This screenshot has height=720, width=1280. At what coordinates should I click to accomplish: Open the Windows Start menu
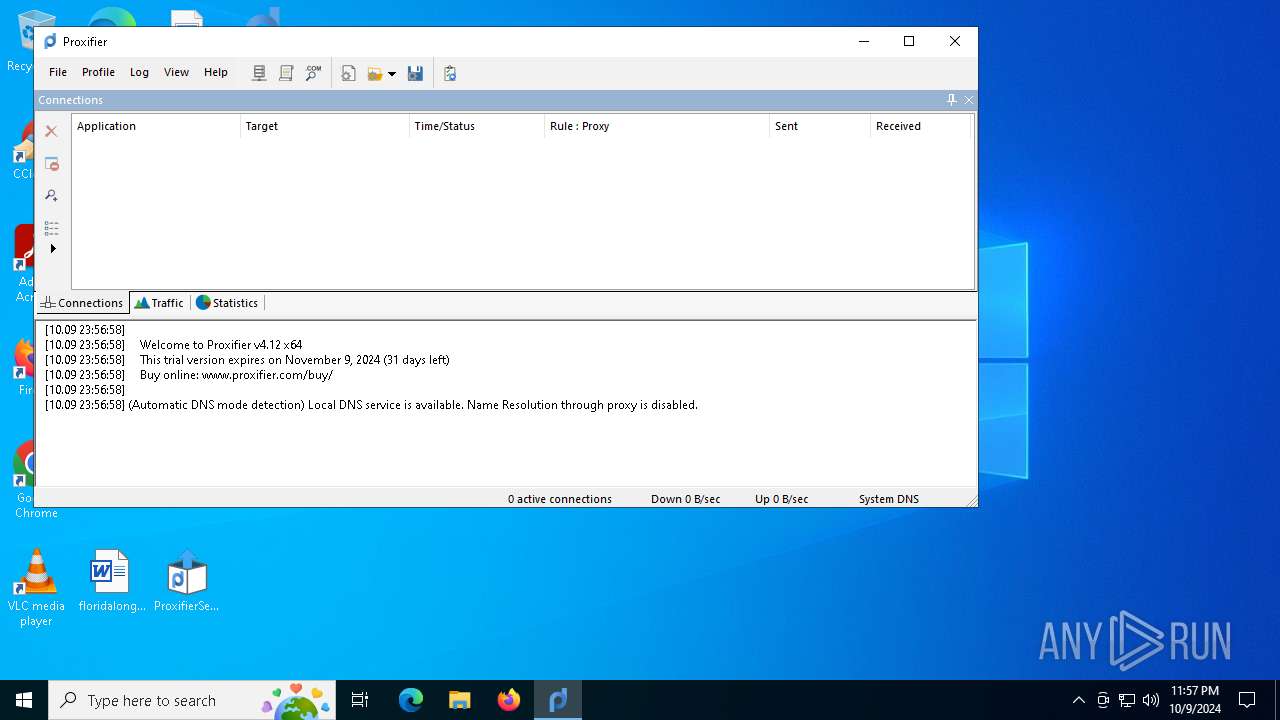click(24, 700)
